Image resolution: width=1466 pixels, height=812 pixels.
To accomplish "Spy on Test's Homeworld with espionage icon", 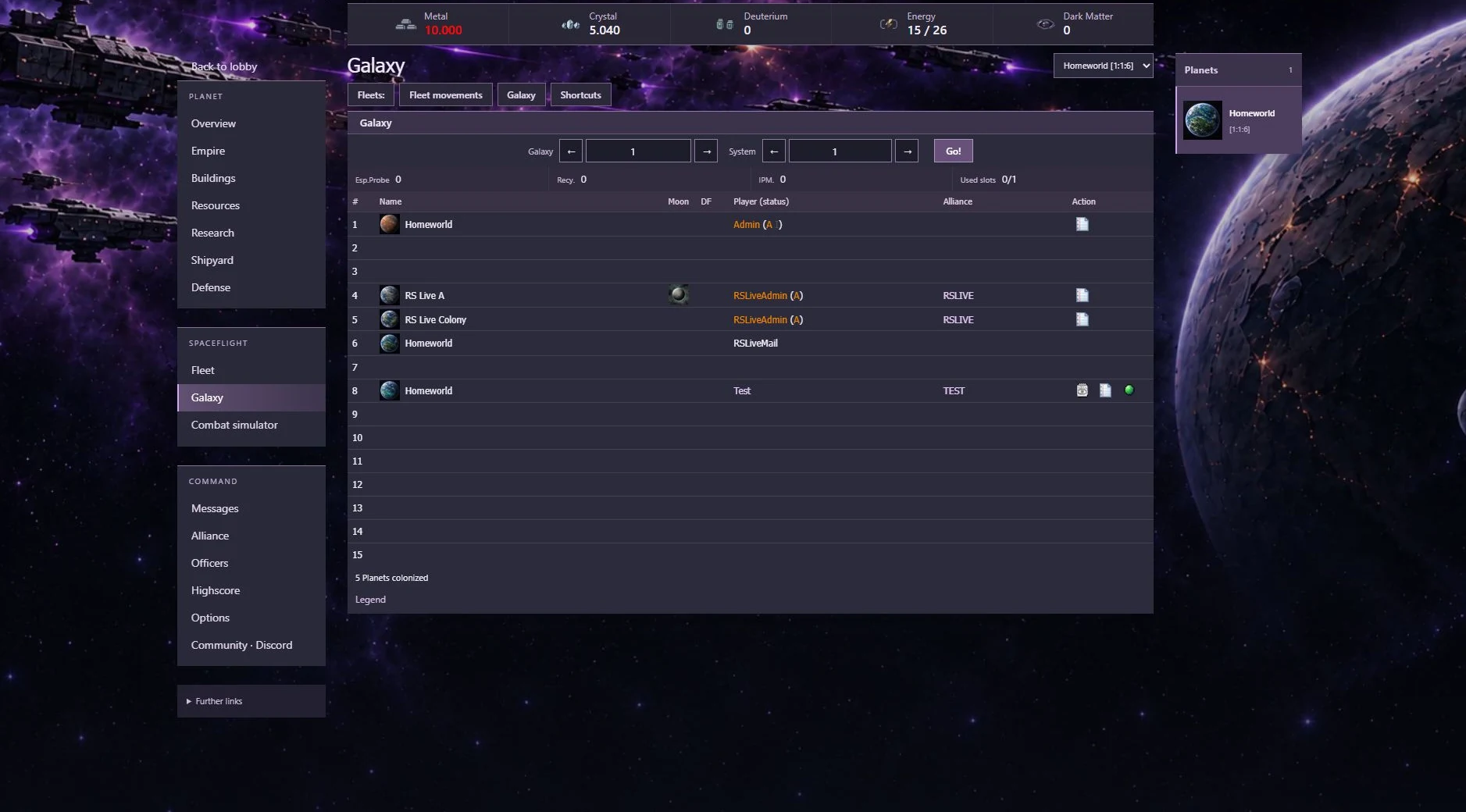I will [x=1082, y=390].
